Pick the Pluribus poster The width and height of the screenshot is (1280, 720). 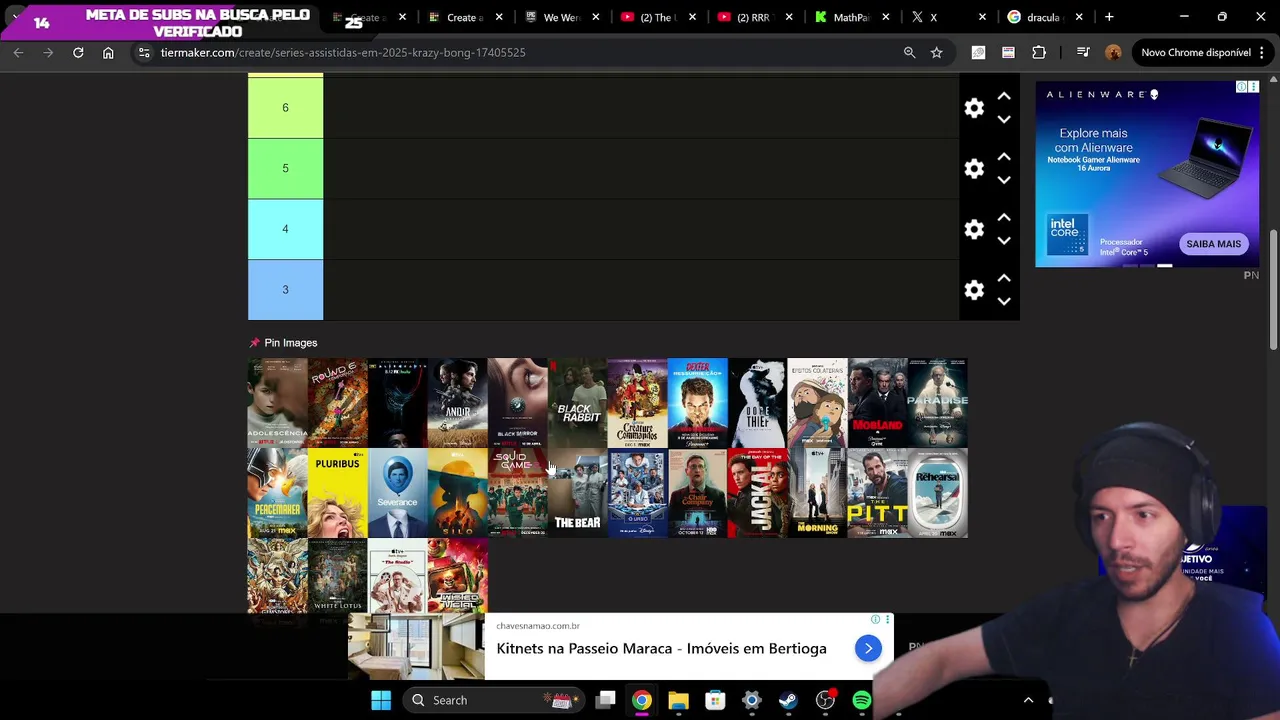click(338, 493)
